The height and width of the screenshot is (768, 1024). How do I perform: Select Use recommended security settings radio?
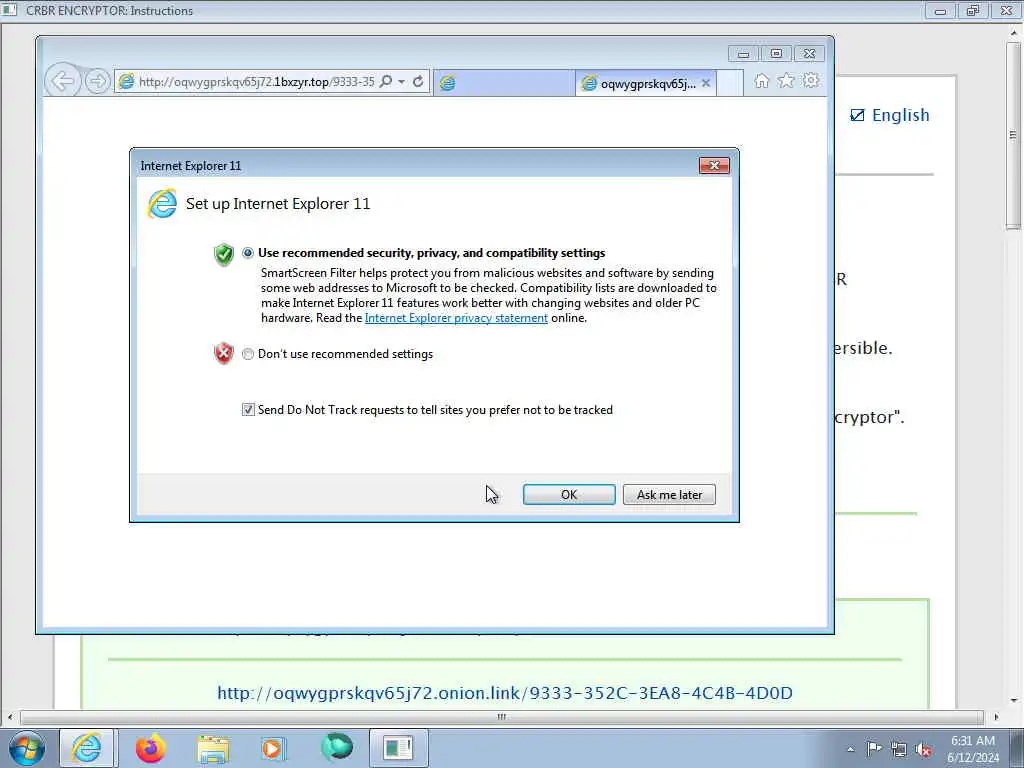click(248, 253)
